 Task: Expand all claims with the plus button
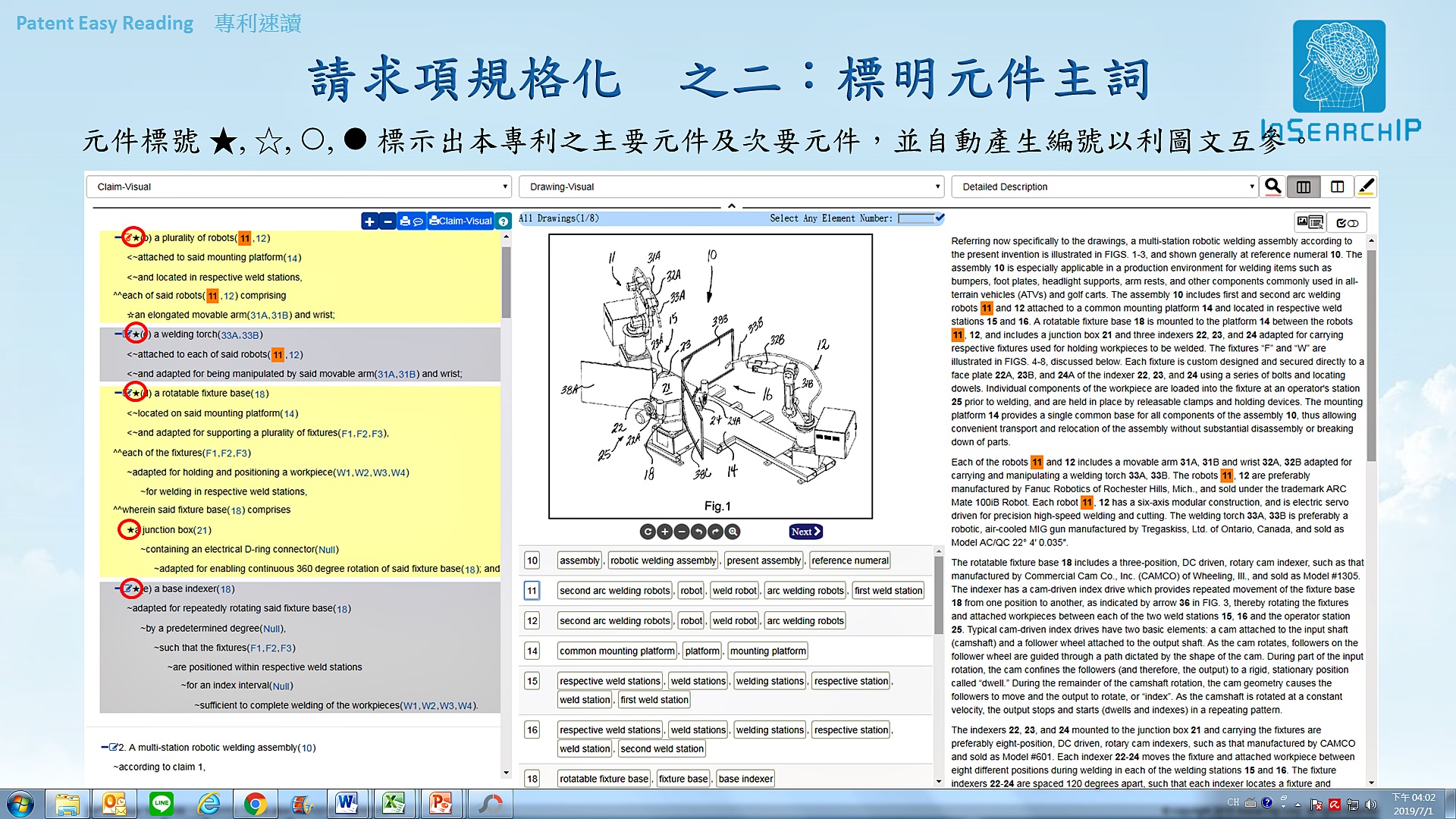369,221
